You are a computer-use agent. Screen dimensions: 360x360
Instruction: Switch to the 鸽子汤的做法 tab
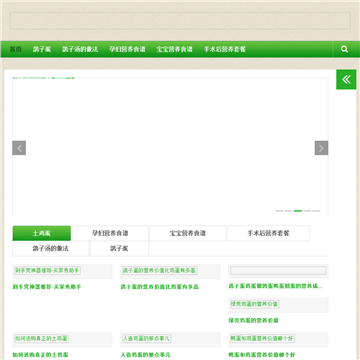(x=51, y=249)
